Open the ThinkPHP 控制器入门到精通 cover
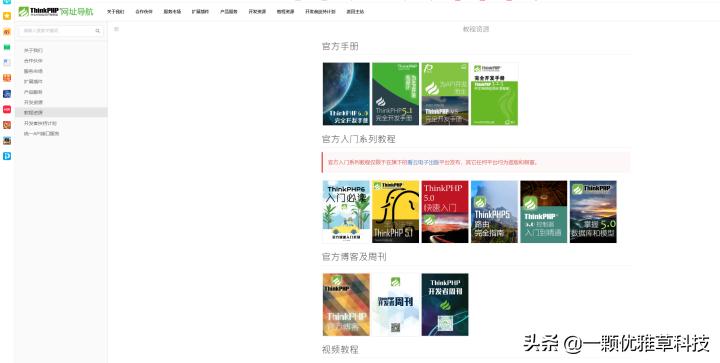The image size is (720, 363). pos(544,212)
